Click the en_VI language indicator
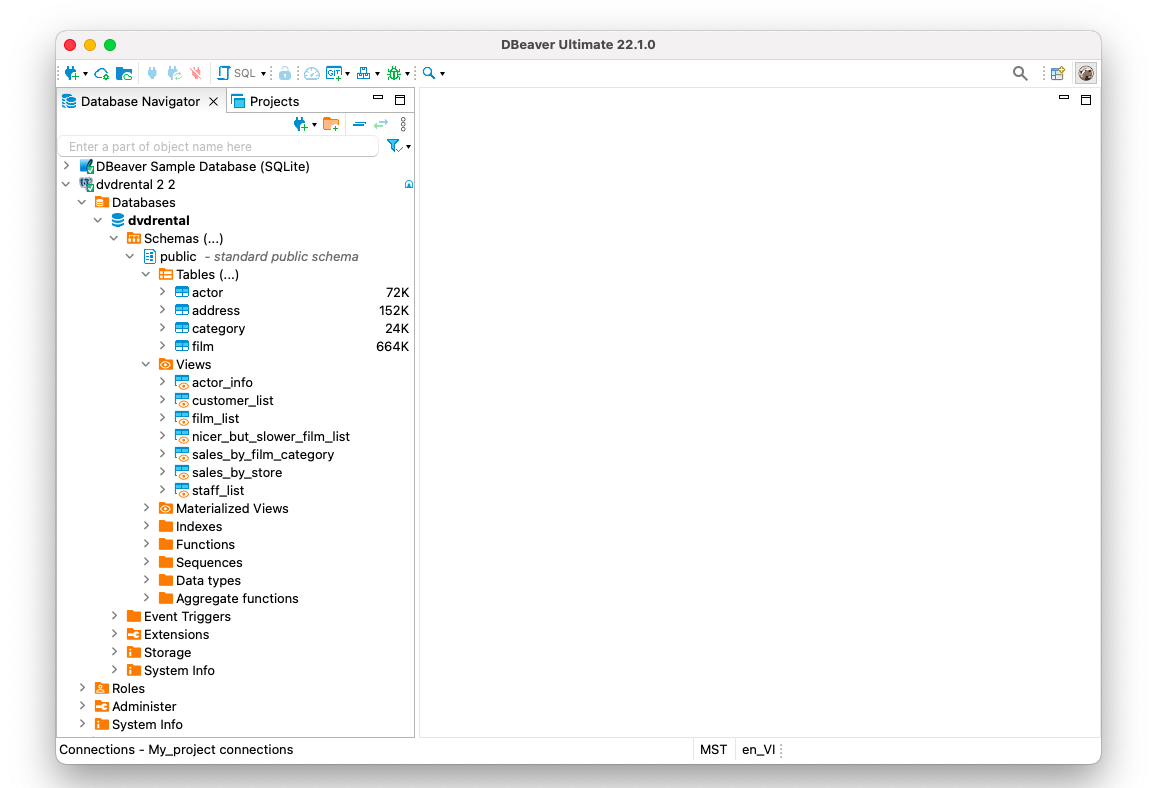This screenshot has height=788, width=1157. point(758,749)
